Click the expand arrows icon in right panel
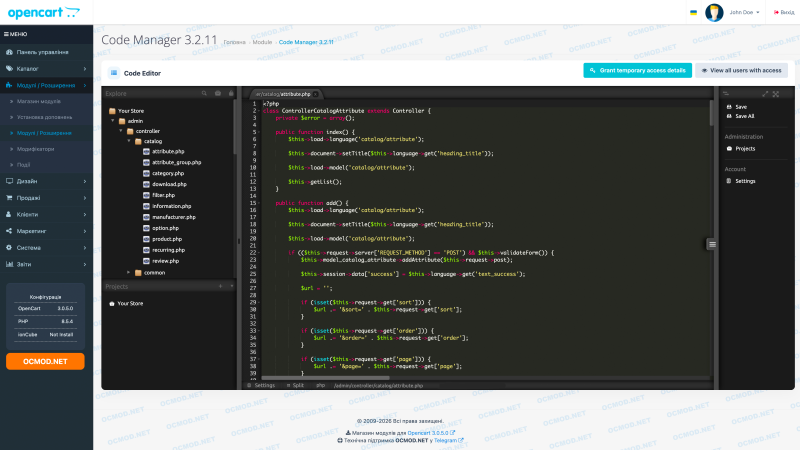 765,94
